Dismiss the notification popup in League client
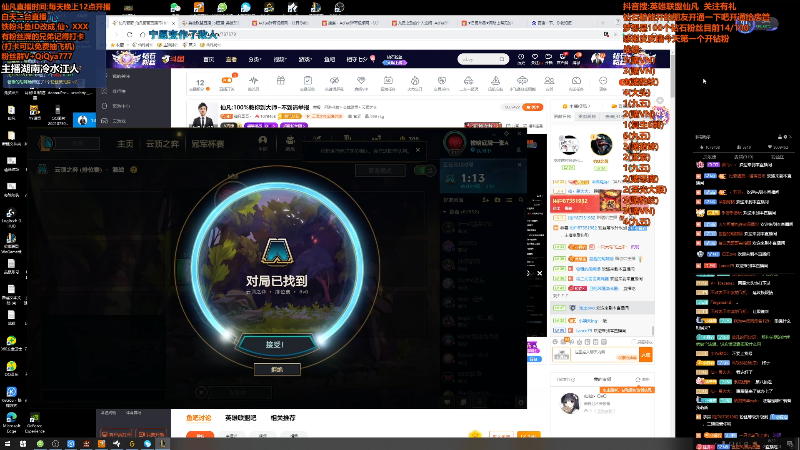 (418, 150)
